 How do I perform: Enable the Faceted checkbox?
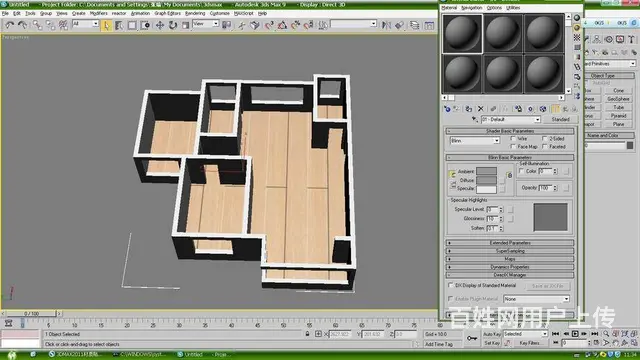tap(544, 147)
